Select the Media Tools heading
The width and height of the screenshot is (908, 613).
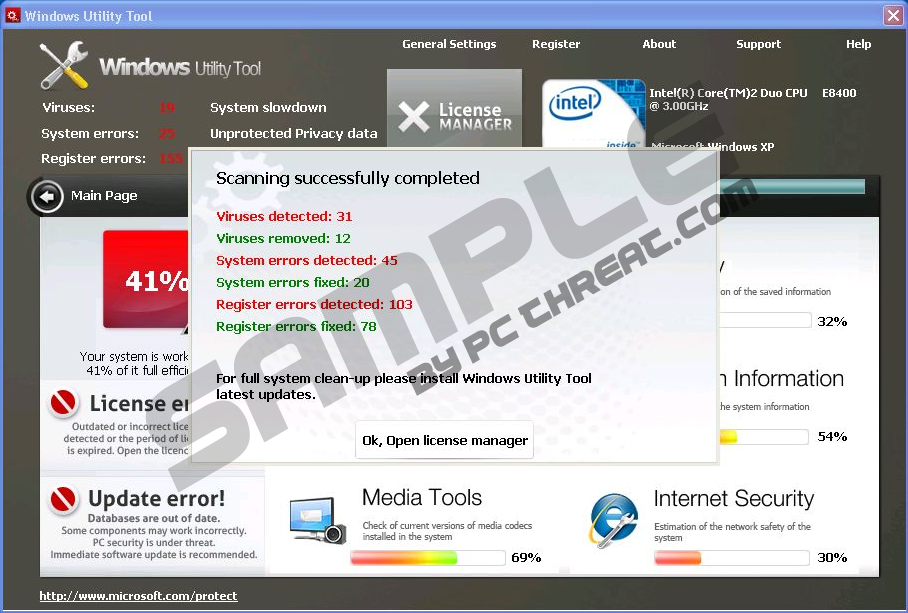pyautogui.click(x=422, y=497)
